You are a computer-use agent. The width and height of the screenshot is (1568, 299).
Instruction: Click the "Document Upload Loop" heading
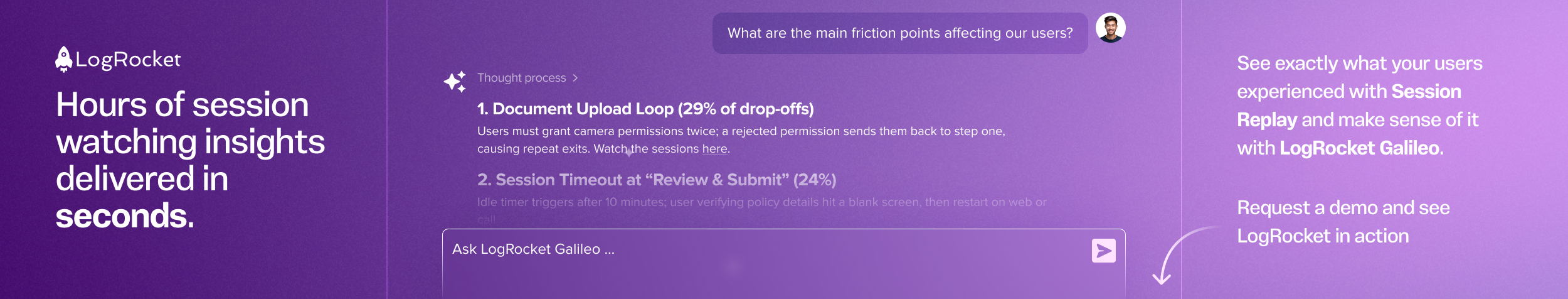645,109
